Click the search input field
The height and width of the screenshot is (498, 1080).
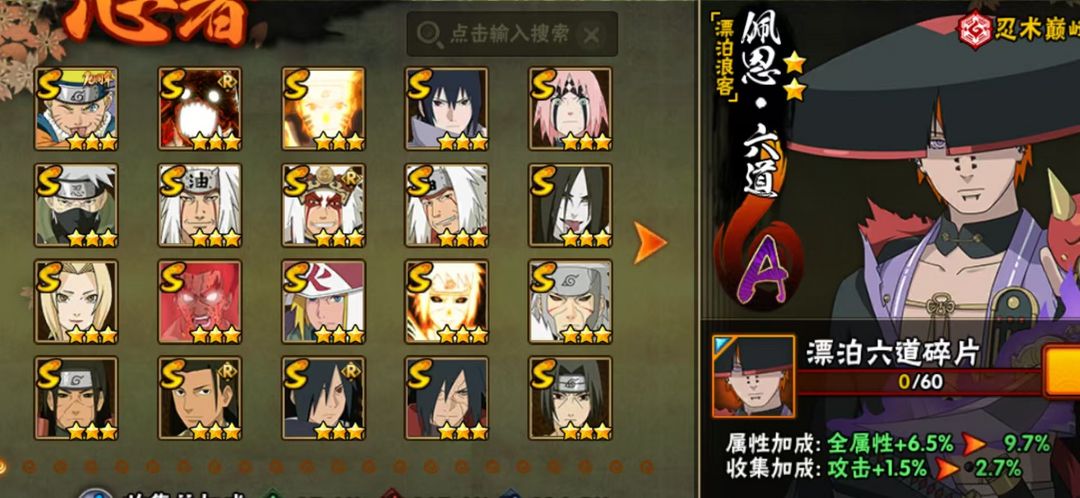pyautogui.click(x=512, y=34)
